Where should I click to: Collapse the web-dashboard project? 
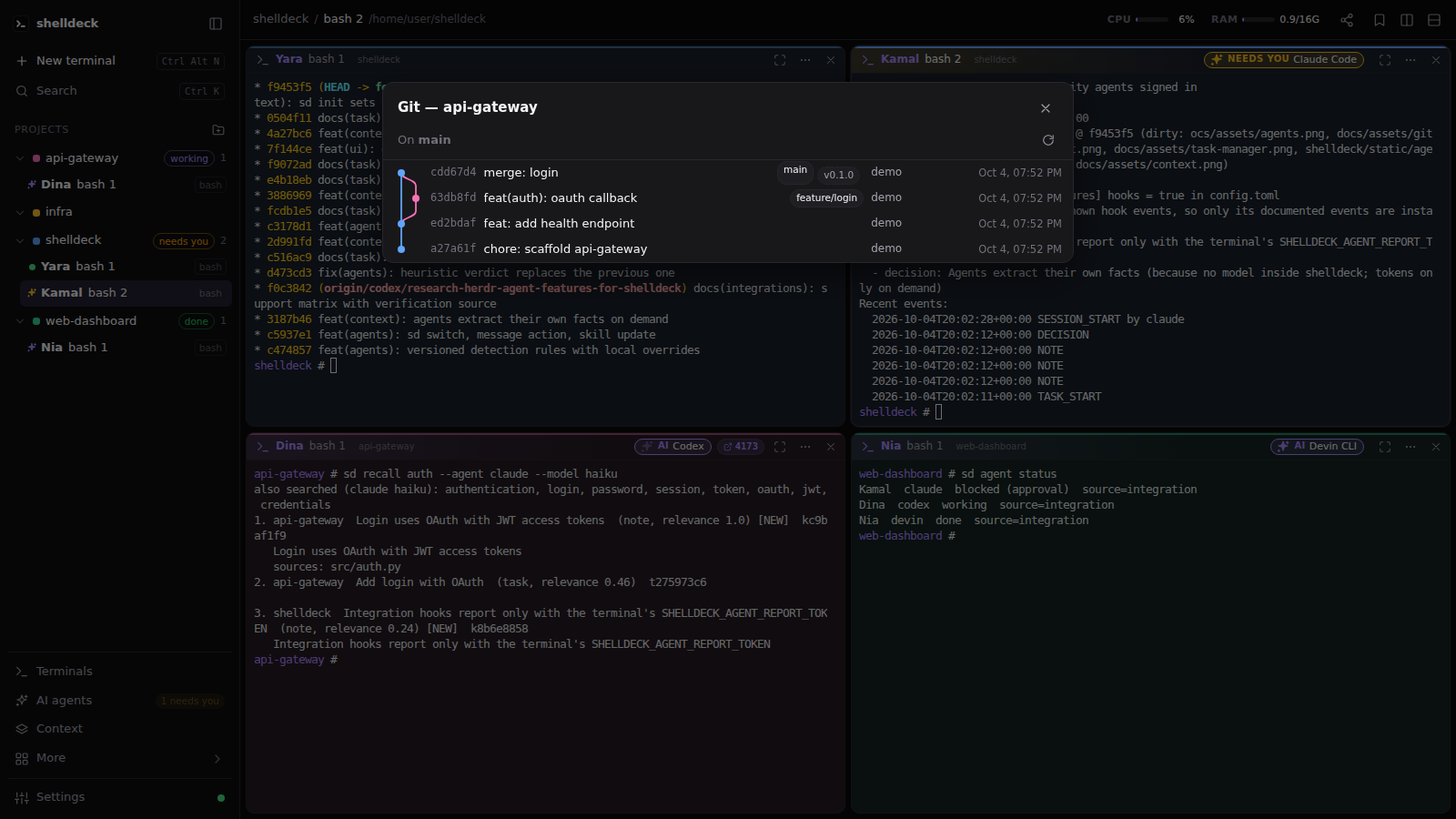pyautogui.click(x=20, y=321)
